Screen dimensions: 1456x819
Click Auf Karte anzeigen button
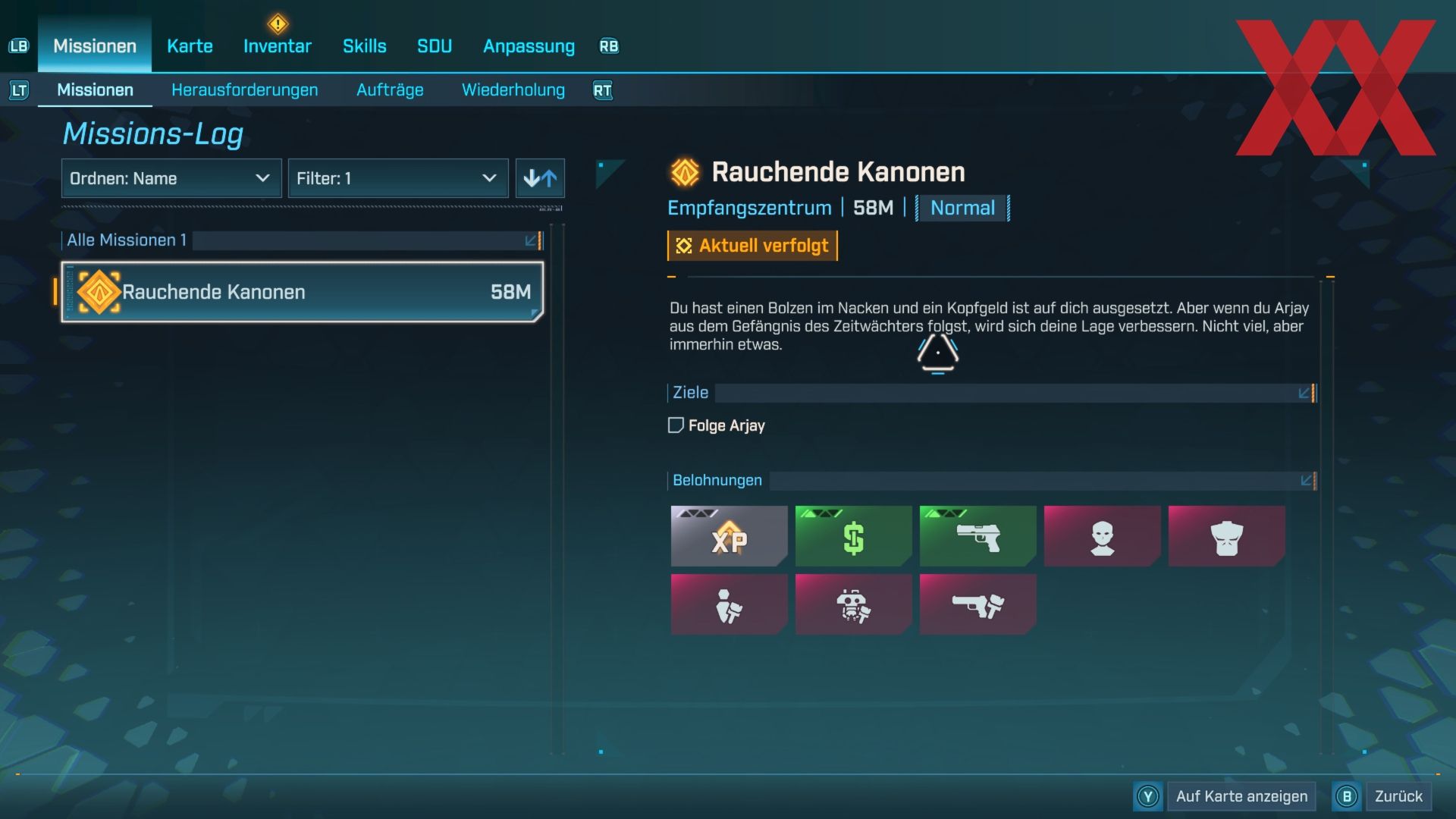1241,796
